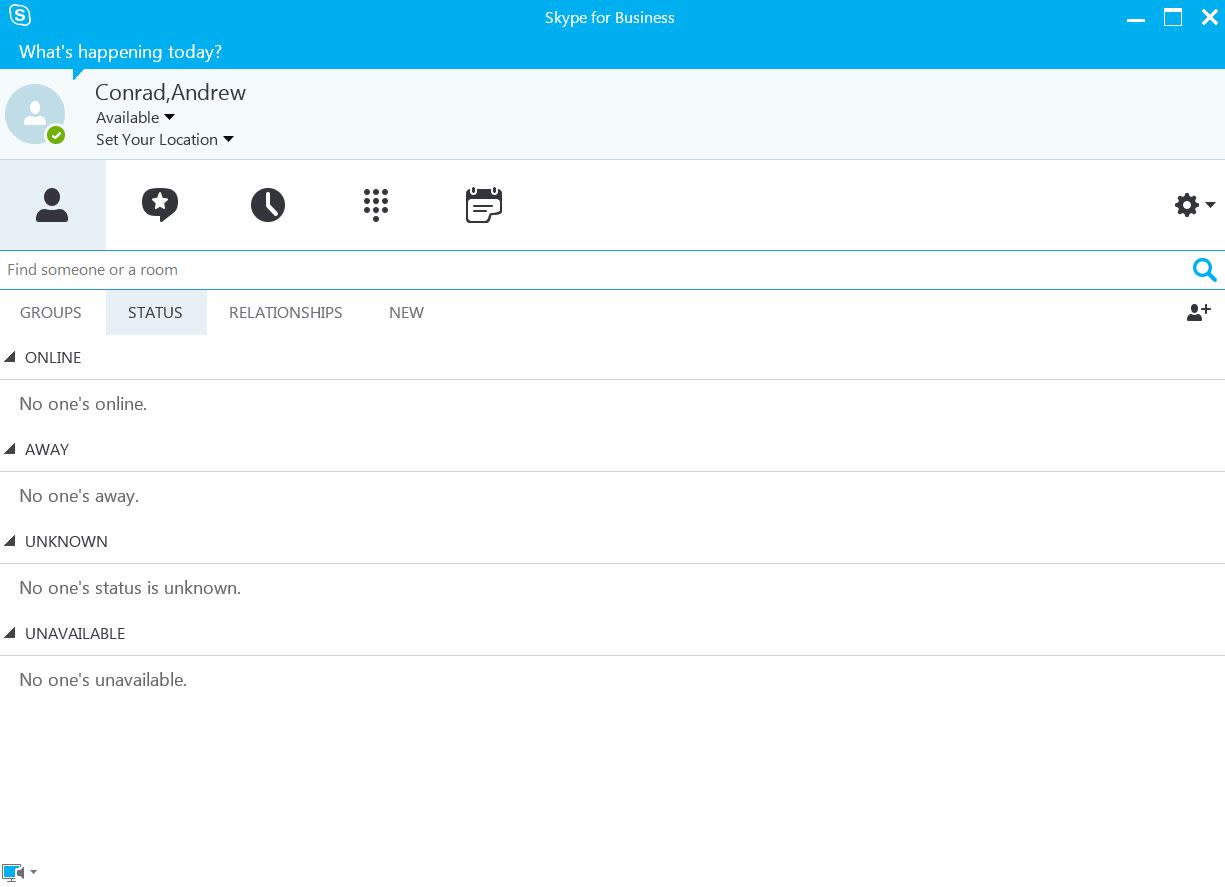Switch to the GROUPS tab
The height and width of the screenshot is (887, 1225).
(x=50, y=312)
